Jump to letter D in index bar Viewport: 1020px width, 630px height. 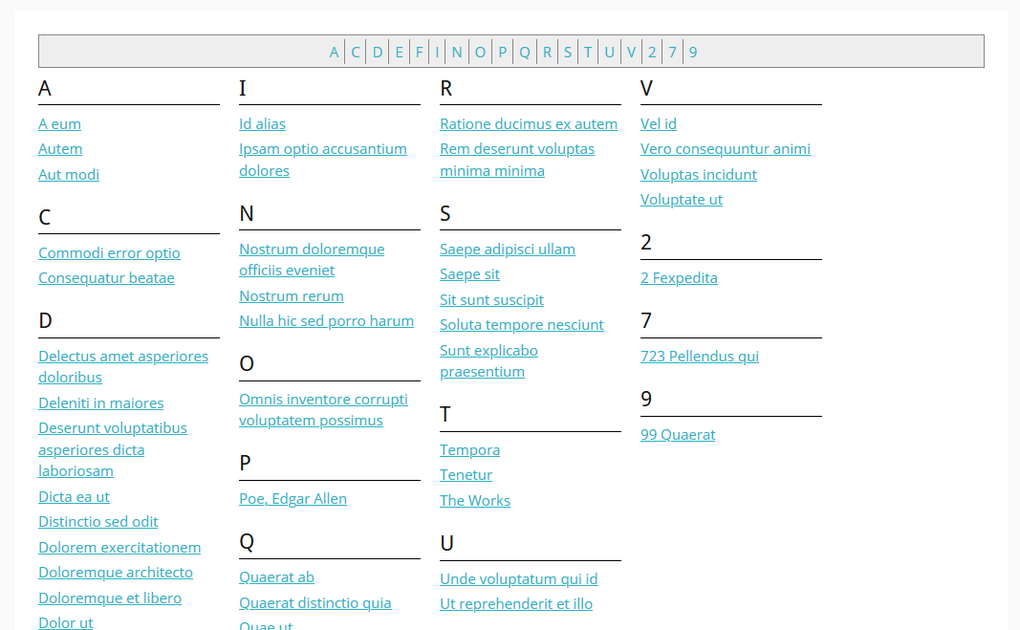pos(378,52)
